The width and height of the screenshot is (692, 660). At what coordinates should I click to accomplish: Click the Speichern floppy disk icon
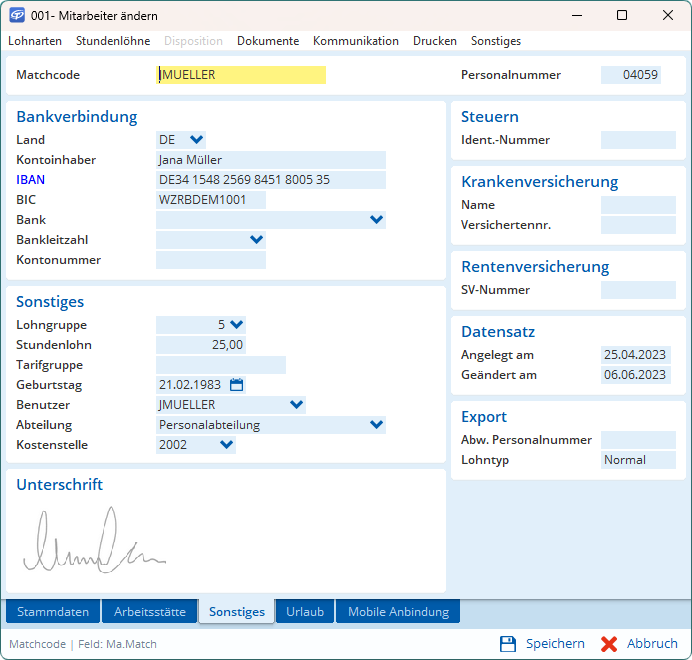pyautogui.click(x=508, y=644)
